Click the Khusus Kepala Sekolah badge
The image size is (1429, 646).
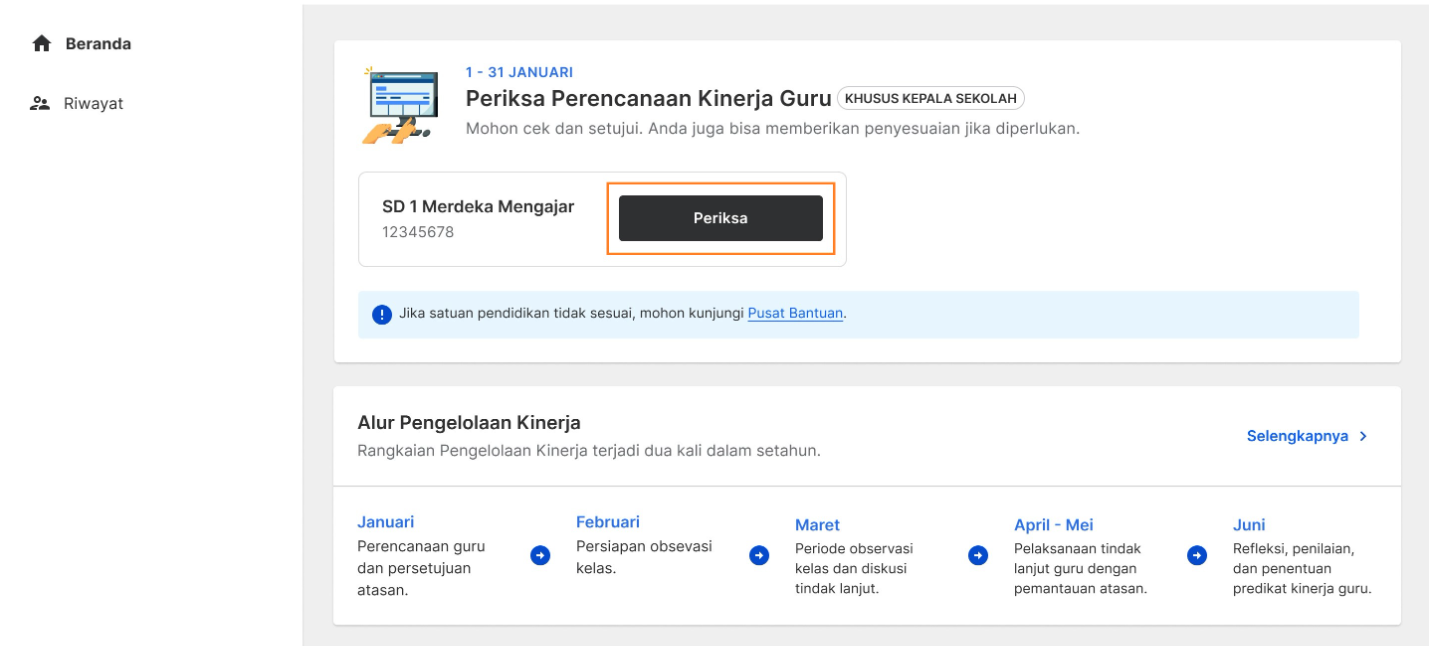pos(930,98)
